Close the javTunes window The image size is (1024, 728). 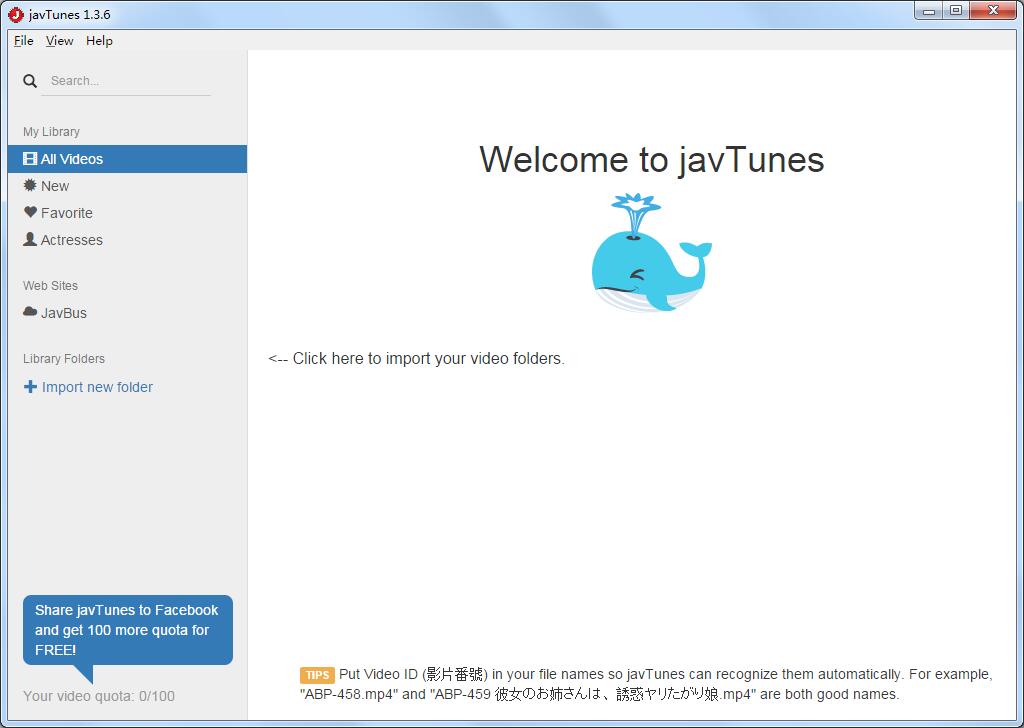pyautogui.click(x=993, y=10)
